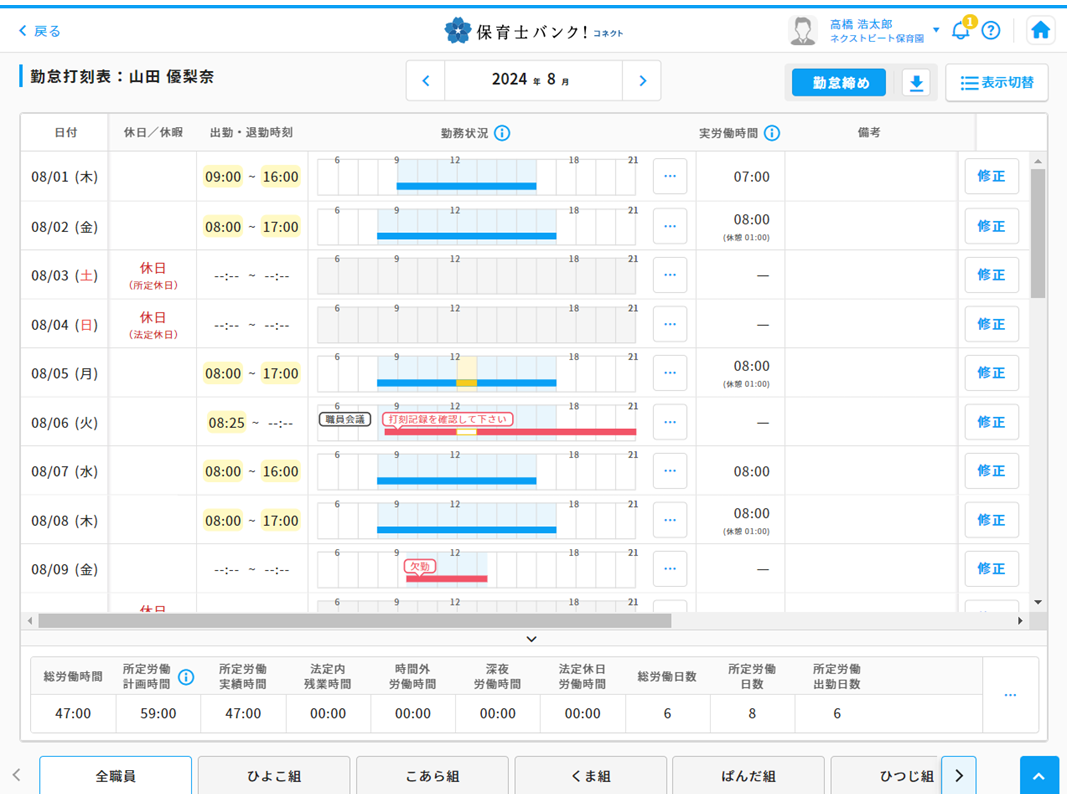View the 実労働時間 column info icon
The image size is (1067, 800).
[770, 131]
